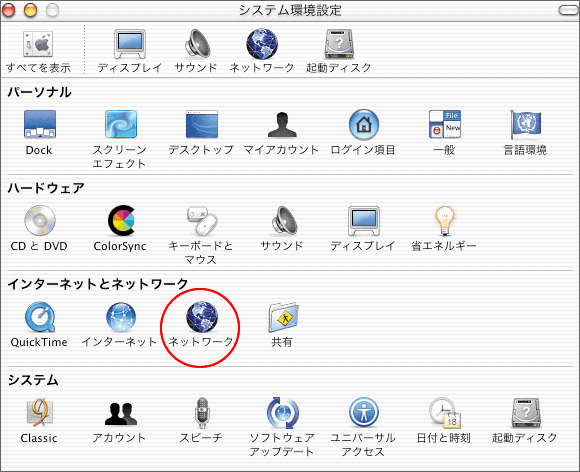Click the red close window button
This screenshot has width=580, height=472.
click(9, 10)
